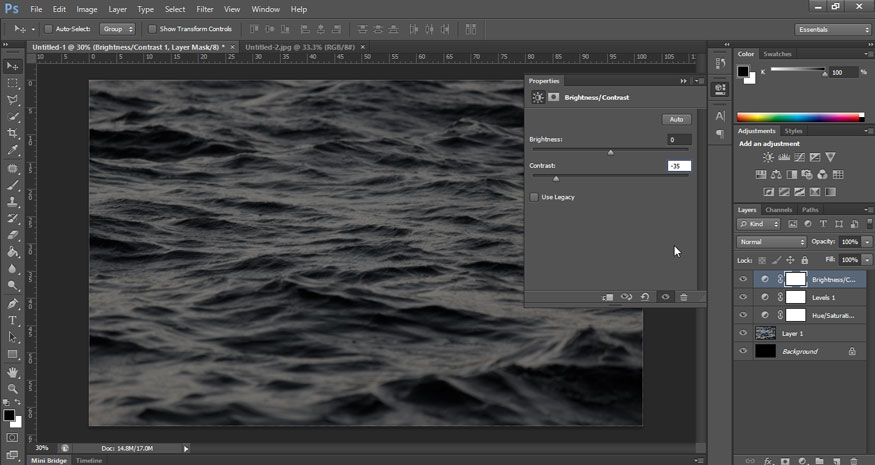Collapse the Properties panel with double arrows

pos(684,81)
